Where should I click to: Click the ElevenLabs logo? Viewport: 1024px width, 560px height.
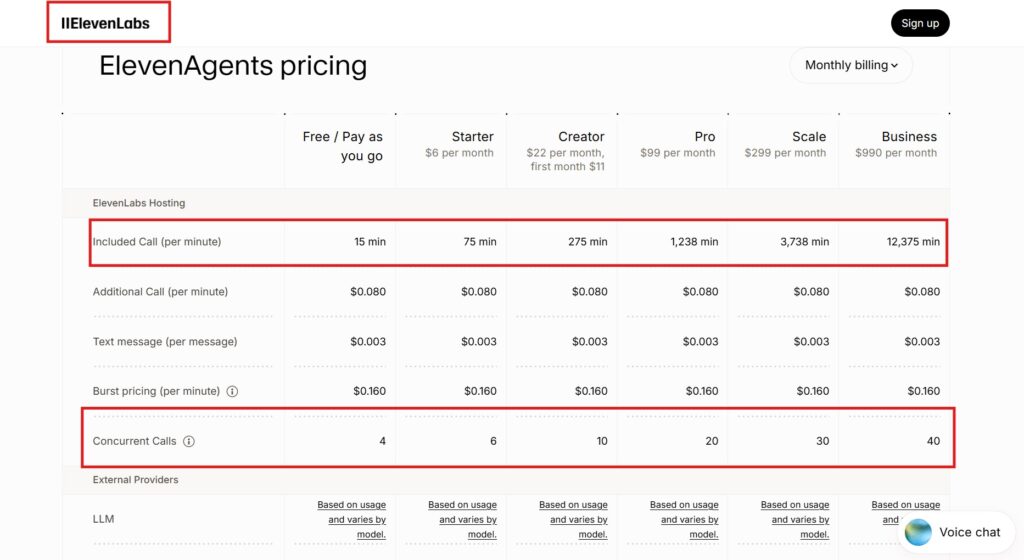pos(105,23)
